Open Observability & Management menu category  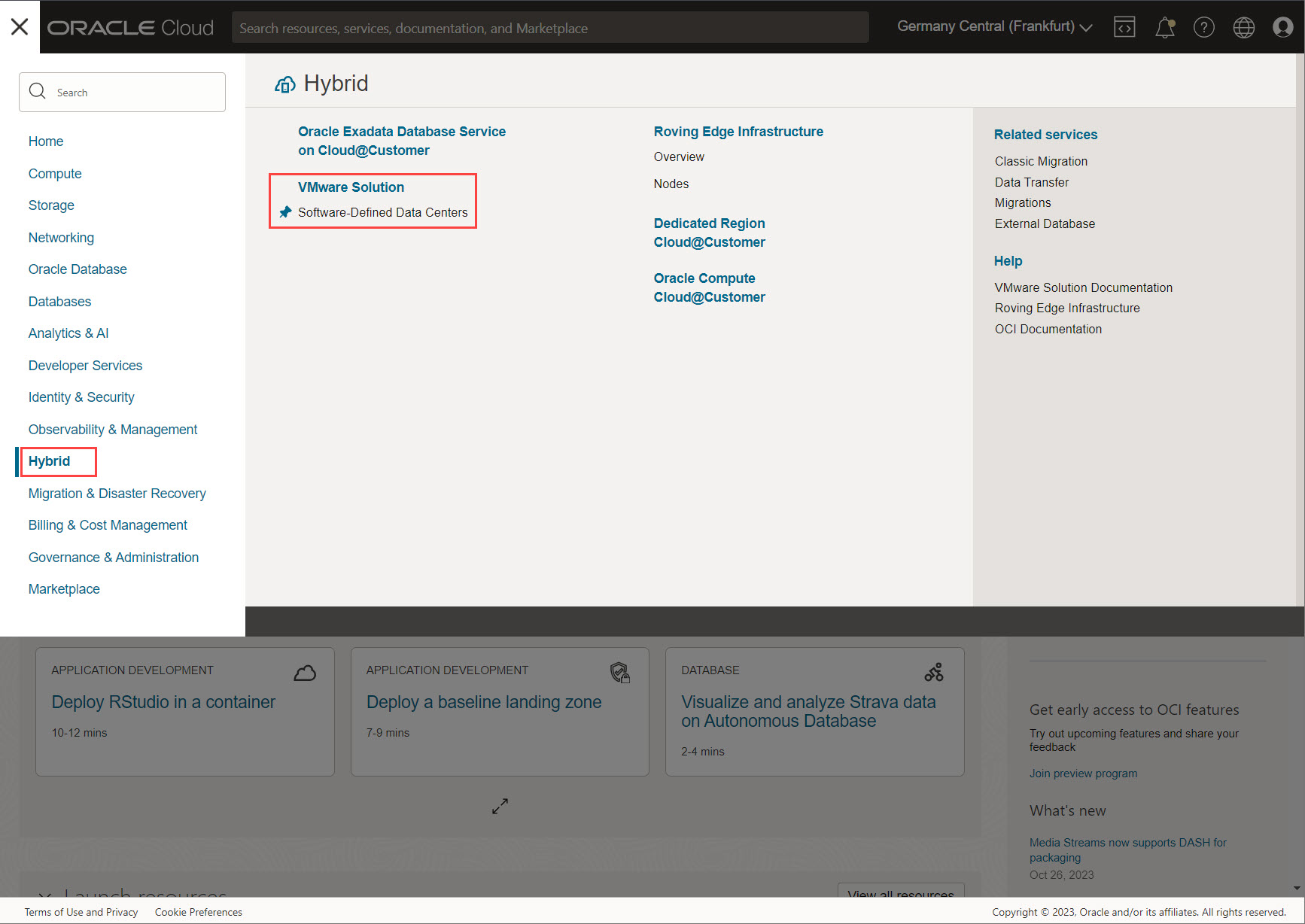[113, 430]
